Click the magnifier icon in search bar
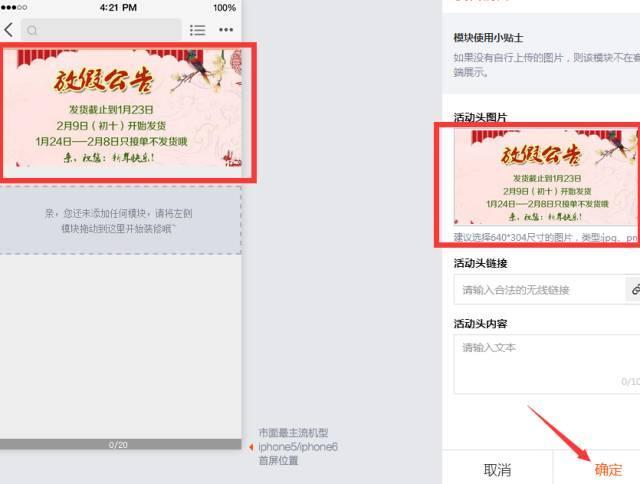 (33, 31)
